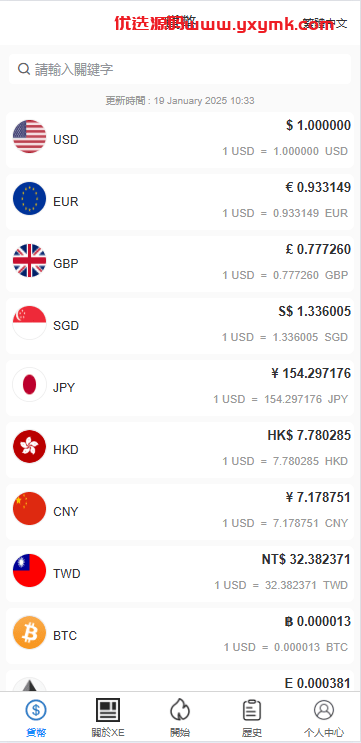The image size is (361, 743).
Task: Open the 歷史 history tab
Action: click(252, 719)
